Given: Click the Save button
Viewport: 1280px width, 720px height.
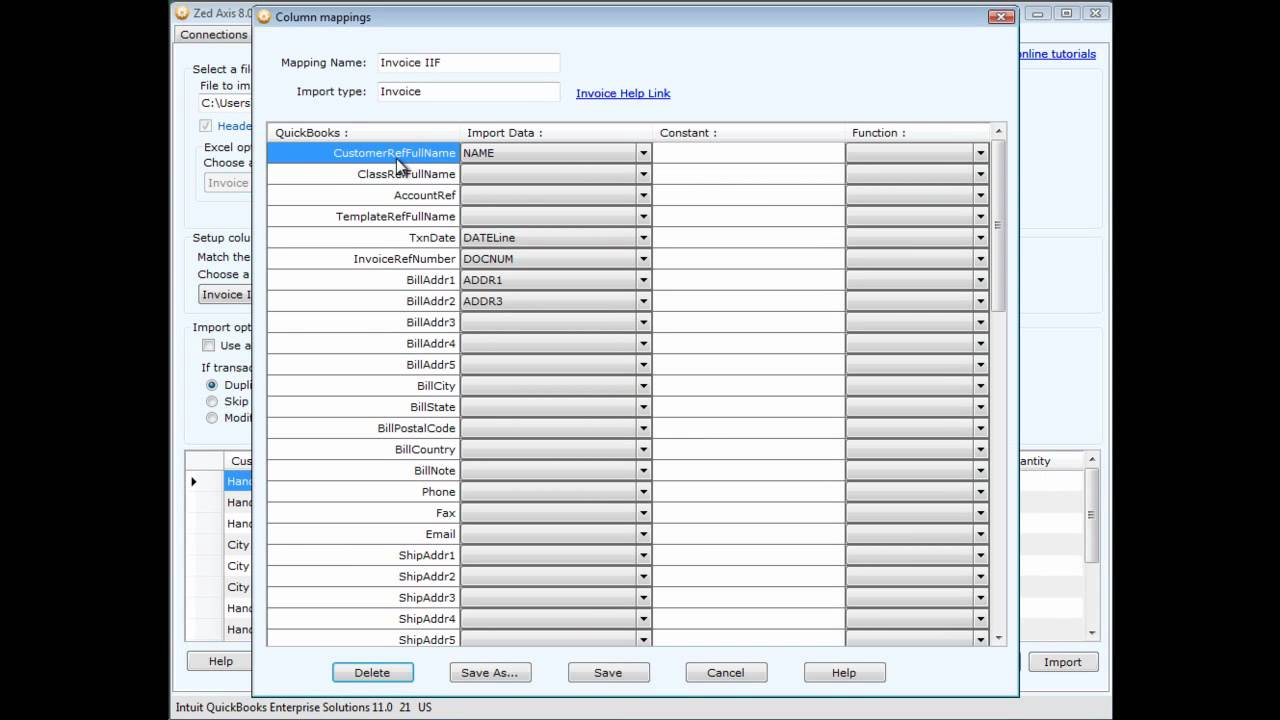Looking at the screenshot, I should point(608,673).
